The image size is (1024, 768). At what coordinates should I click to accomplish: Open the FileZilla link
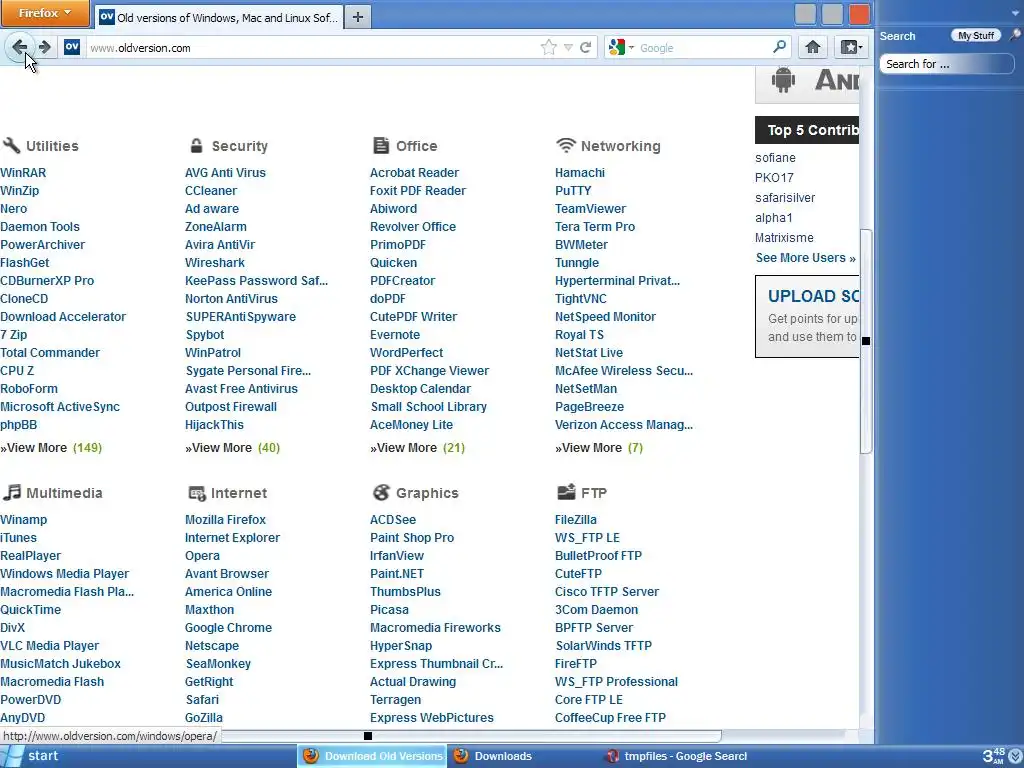point(575,520)
